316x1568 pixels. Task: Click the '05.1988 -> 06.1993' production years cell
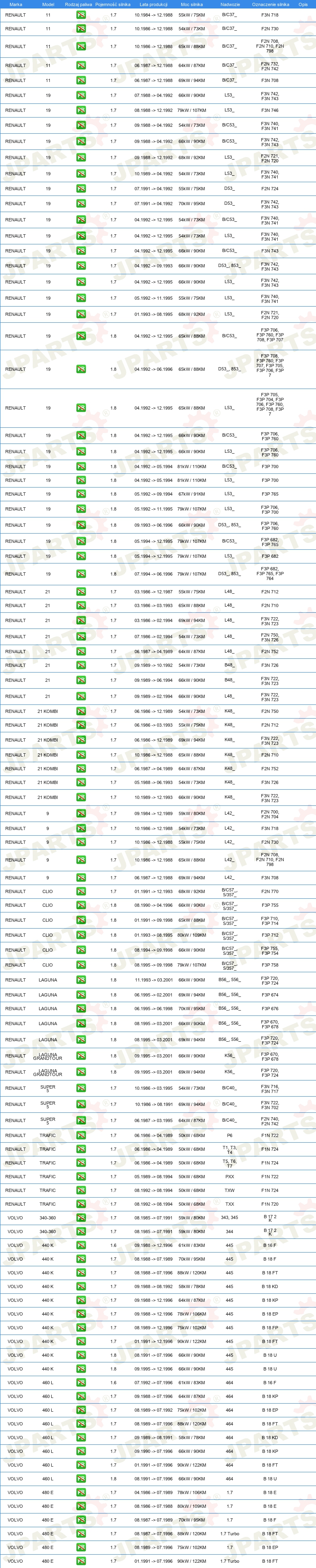tap(154, 783)
